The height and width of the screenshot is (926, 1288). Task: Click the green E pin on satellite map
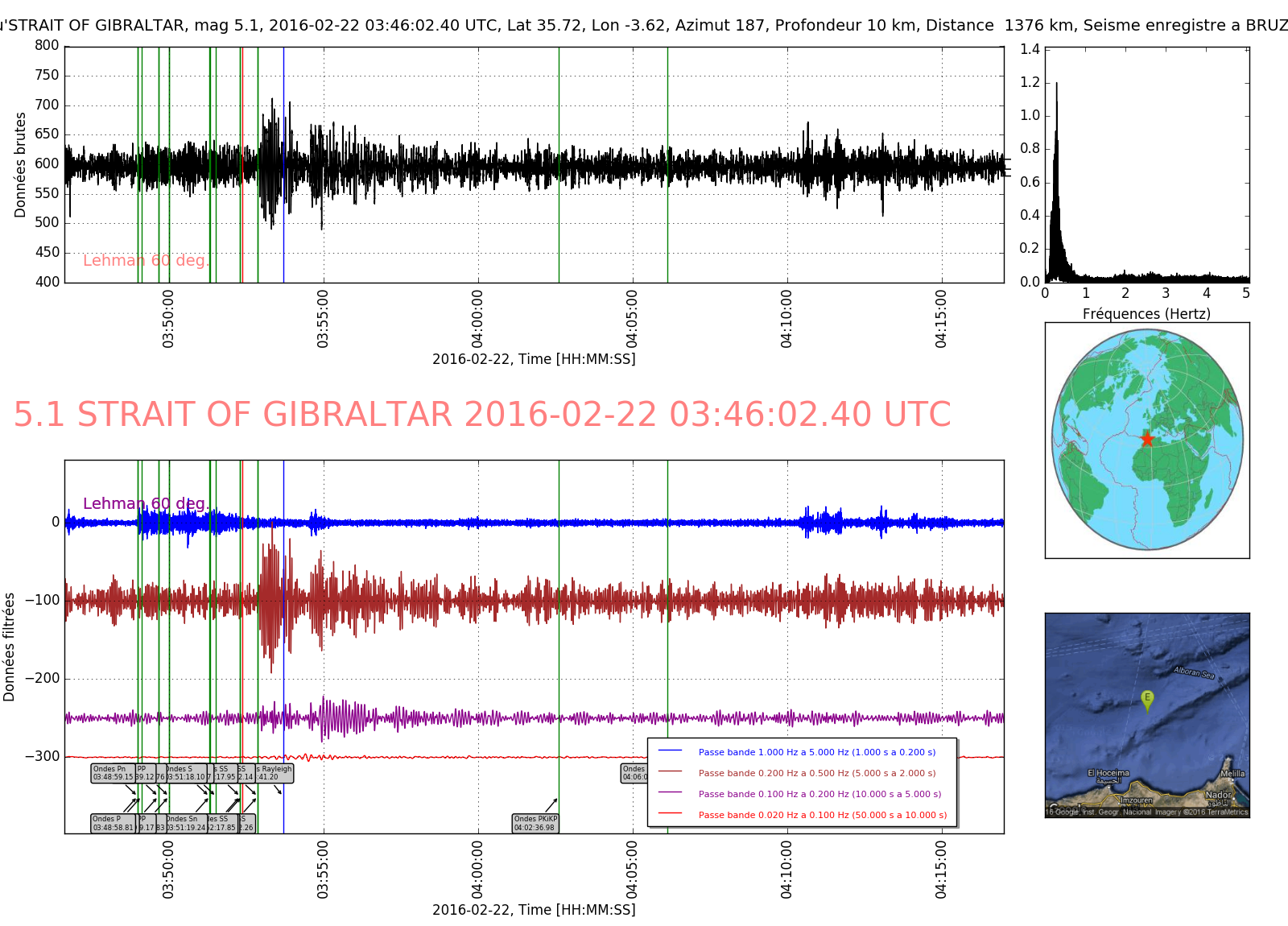[x=1147, y=699]
